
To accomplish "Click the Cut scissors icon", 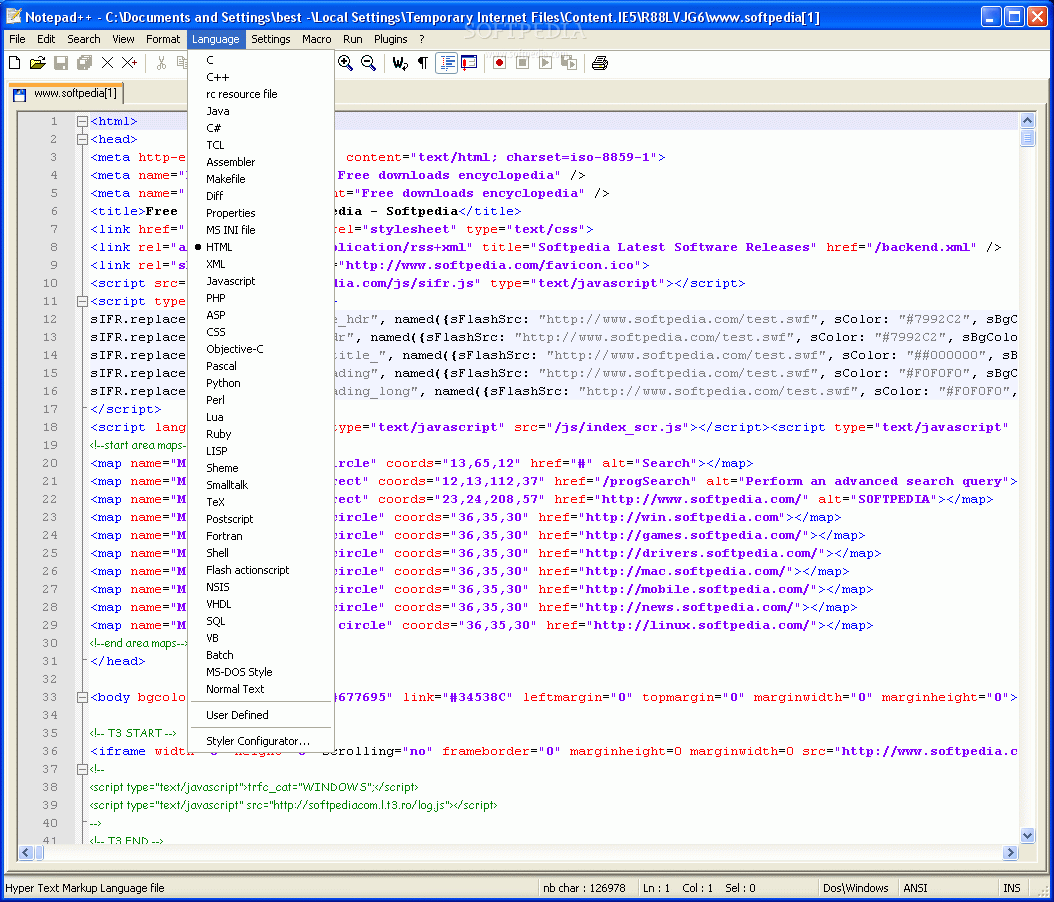I will (x=161, y=63).
